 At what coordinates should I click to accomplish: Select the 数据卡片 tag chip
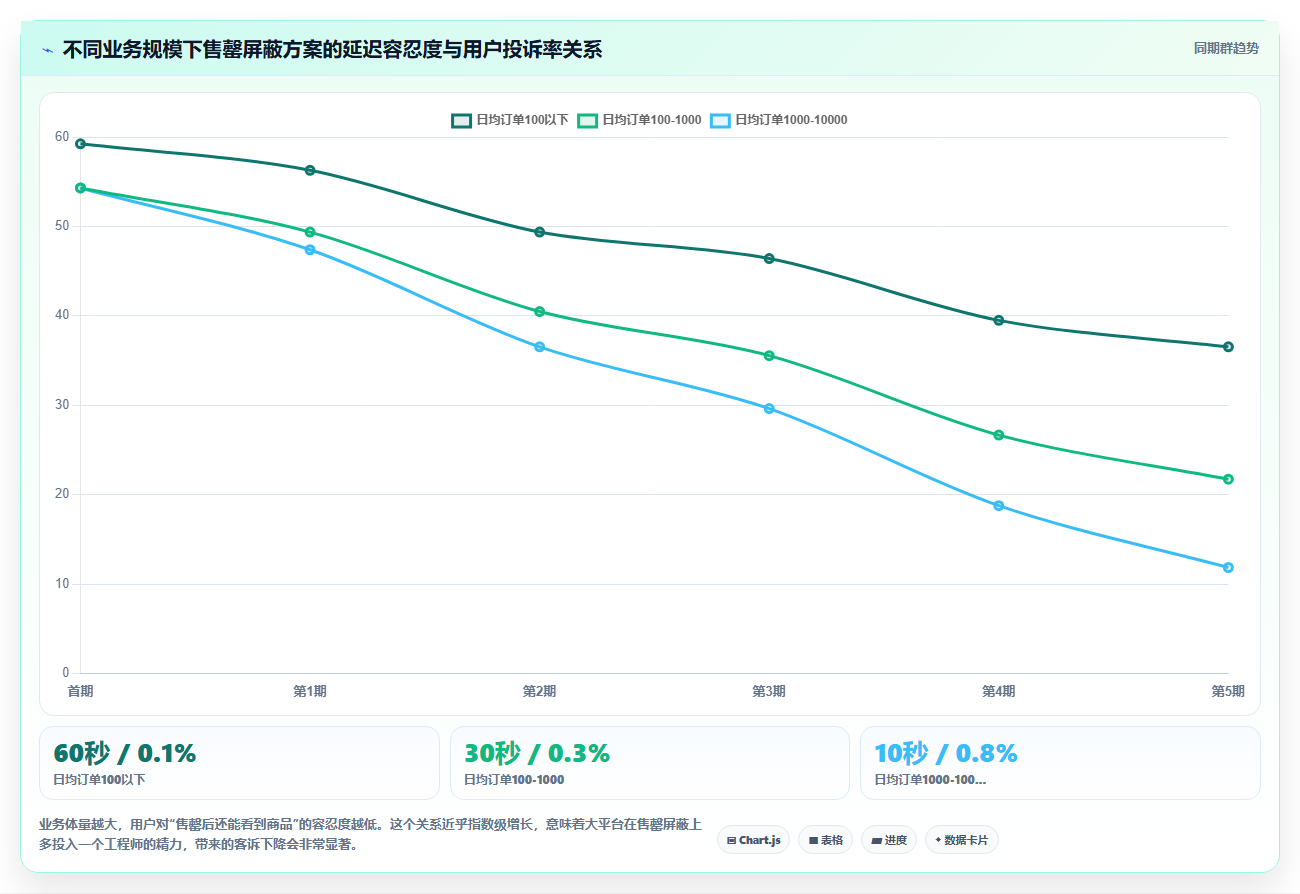point(962,840)
